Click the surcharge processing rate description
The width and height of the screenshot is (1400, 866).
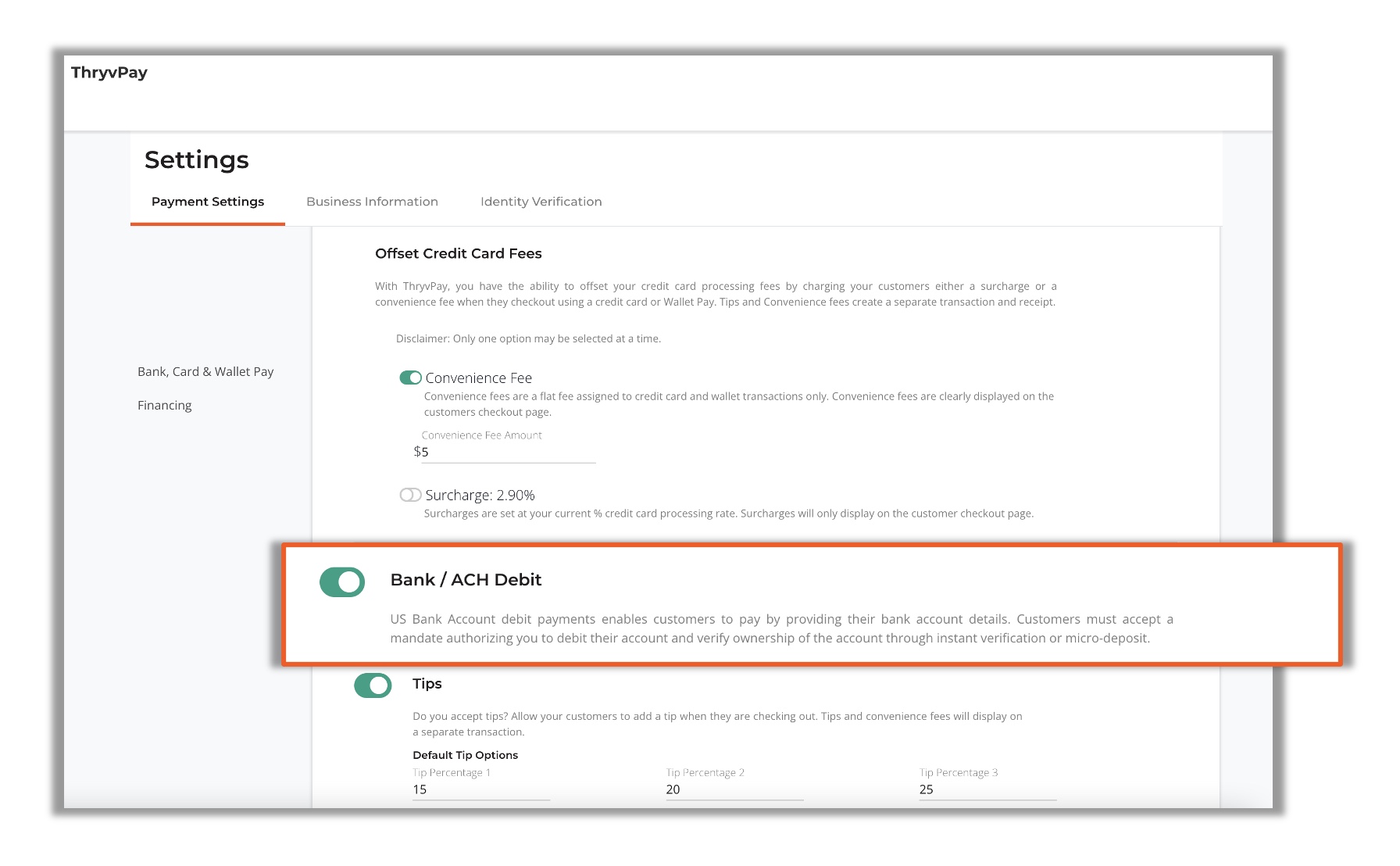coord(729,514)
